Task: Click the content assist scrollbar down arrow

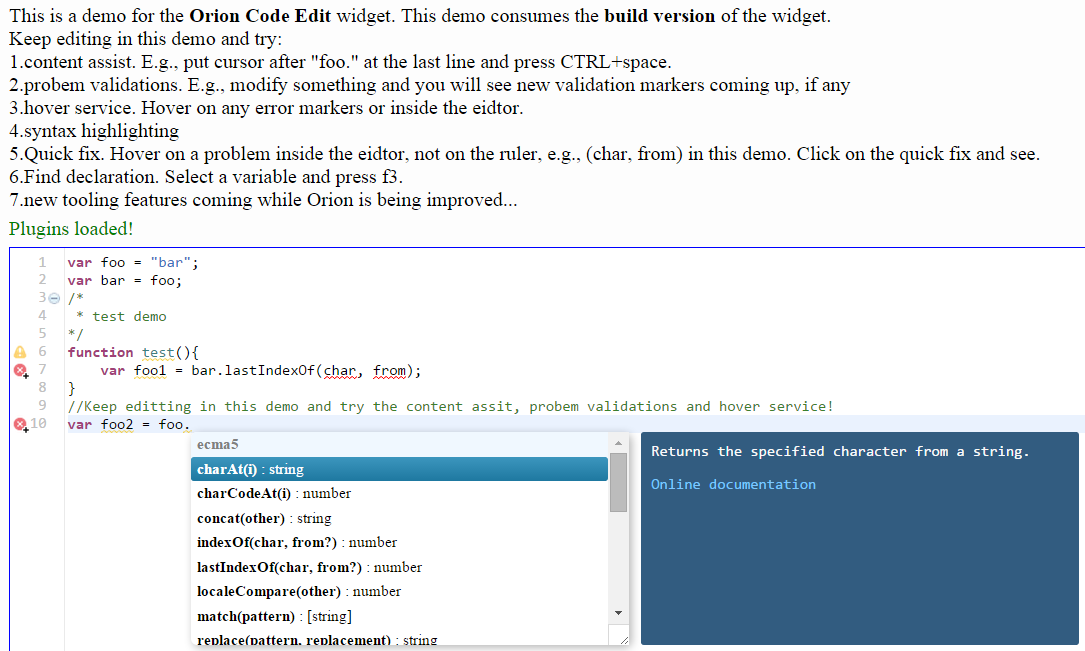Action: 619,613
